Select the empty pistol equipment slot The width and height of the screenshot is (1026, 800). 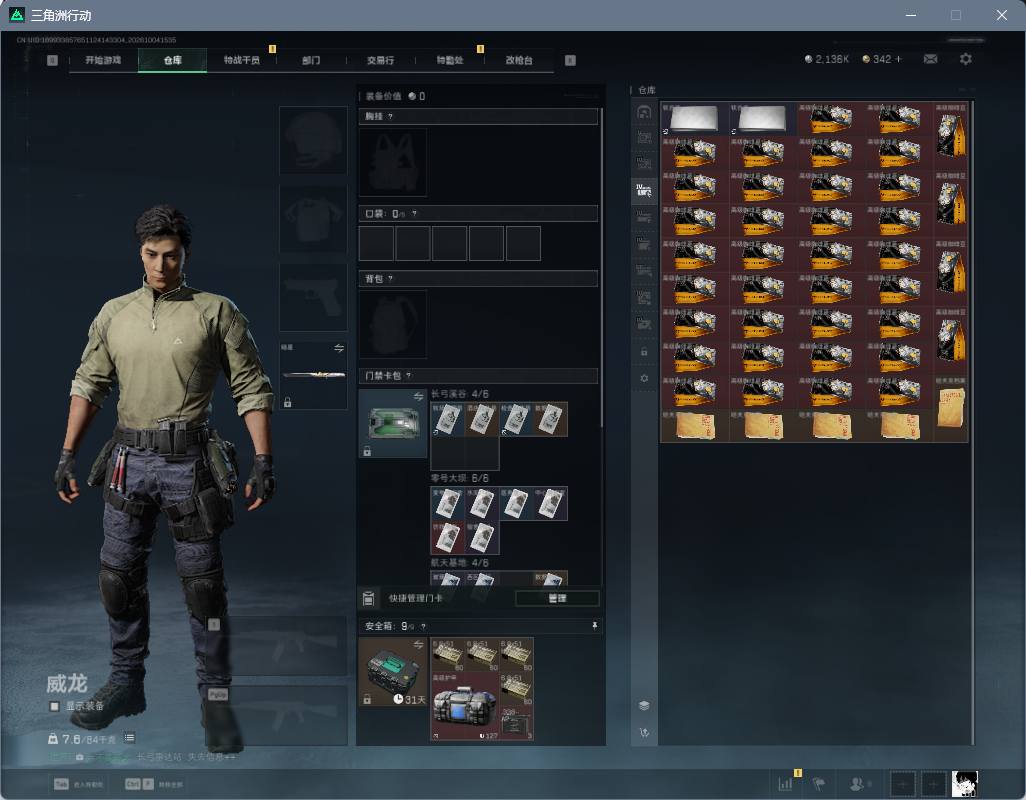(313, 298)
